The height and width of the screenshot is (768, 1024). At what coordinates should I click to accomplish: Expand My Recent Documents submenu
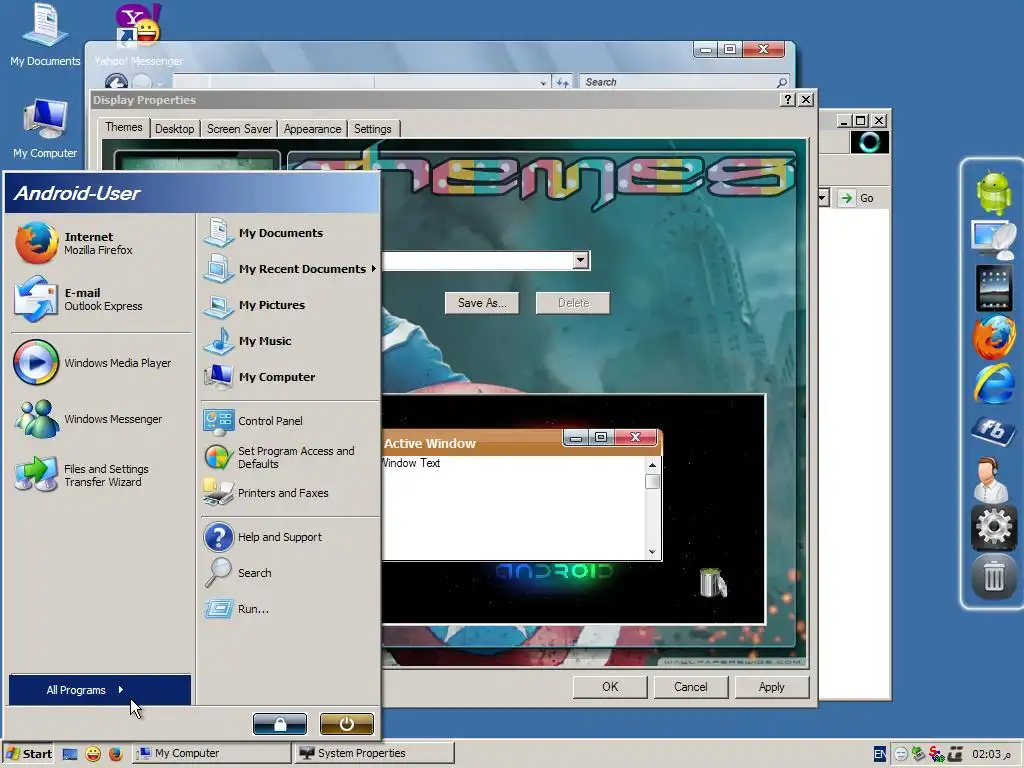[x=289, y=269]
